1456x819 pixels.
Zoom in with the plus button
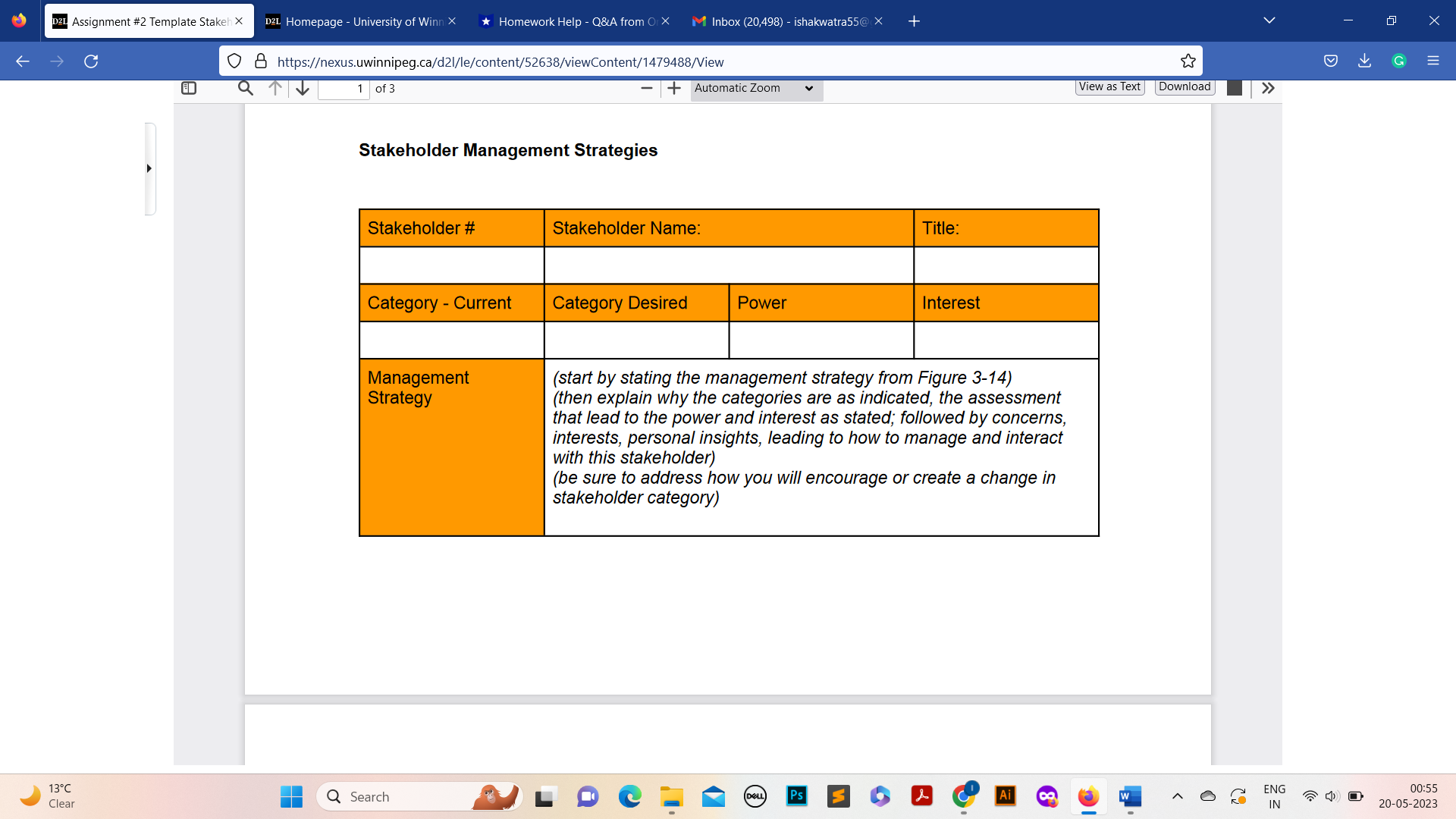(x=674, y=88)
